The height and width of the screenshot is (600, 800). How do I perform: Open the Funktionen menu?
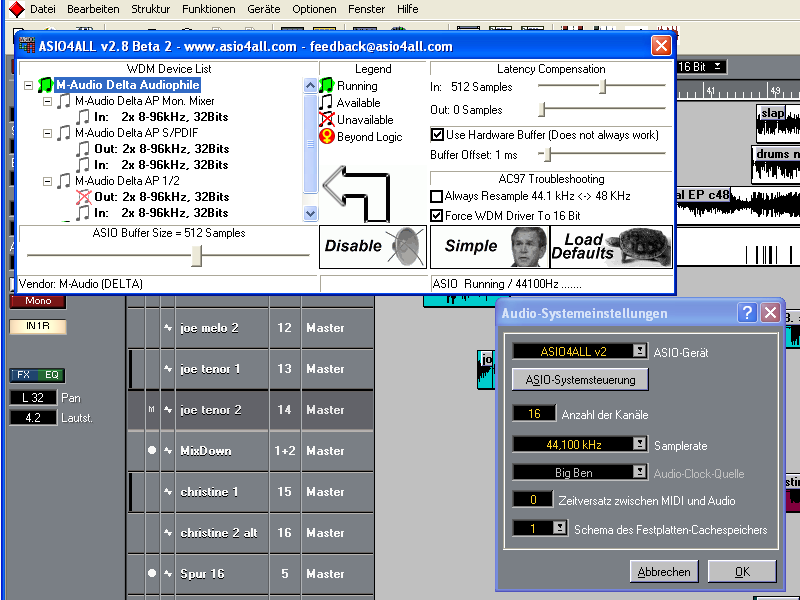click(209, 9)
